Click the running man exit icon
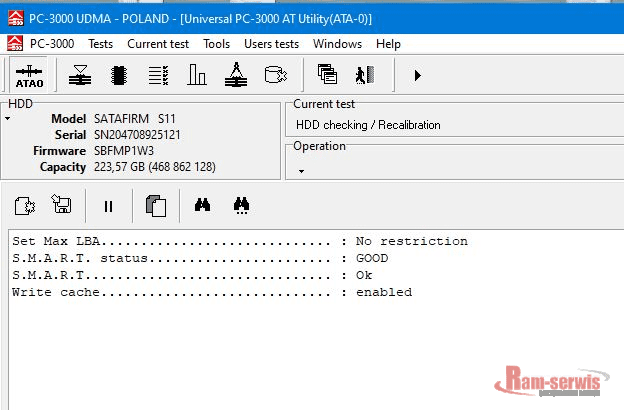The height and width of the screenshot is (410, 624). [365, 75]
